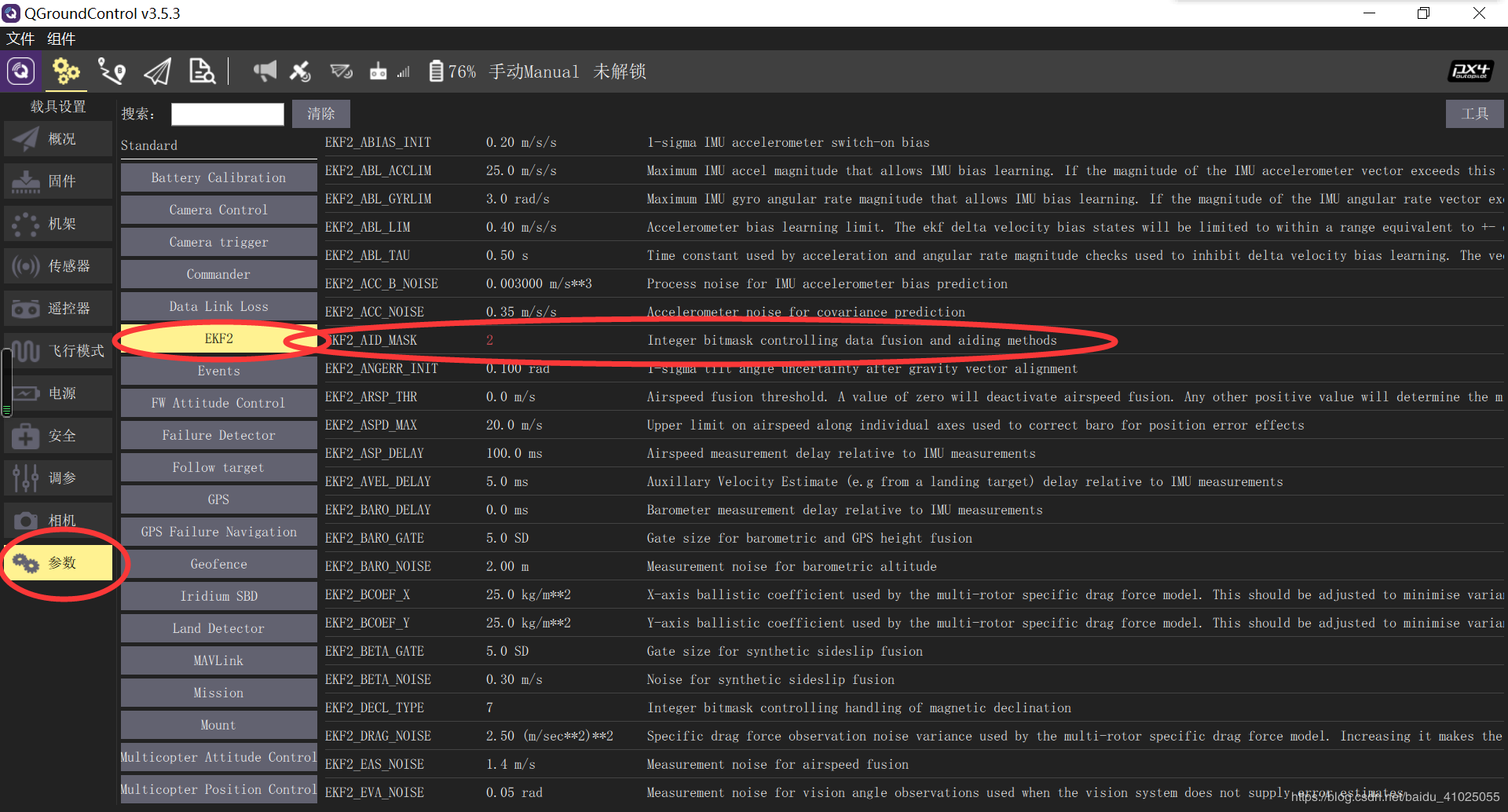The height and width of the screenshot is (812, 1508).
Task: Show vehicle messages megaphone icon
Action: tap(265, 71)
